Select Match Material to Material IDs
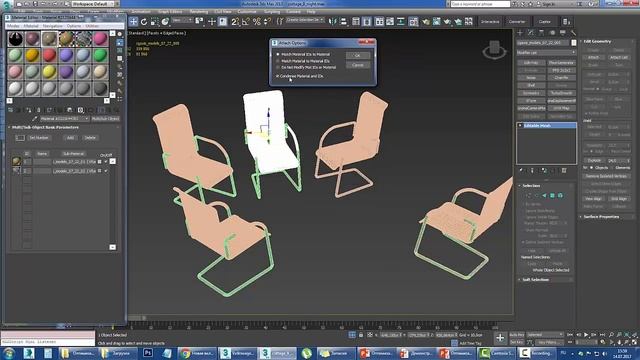 (x=304, y=61)
